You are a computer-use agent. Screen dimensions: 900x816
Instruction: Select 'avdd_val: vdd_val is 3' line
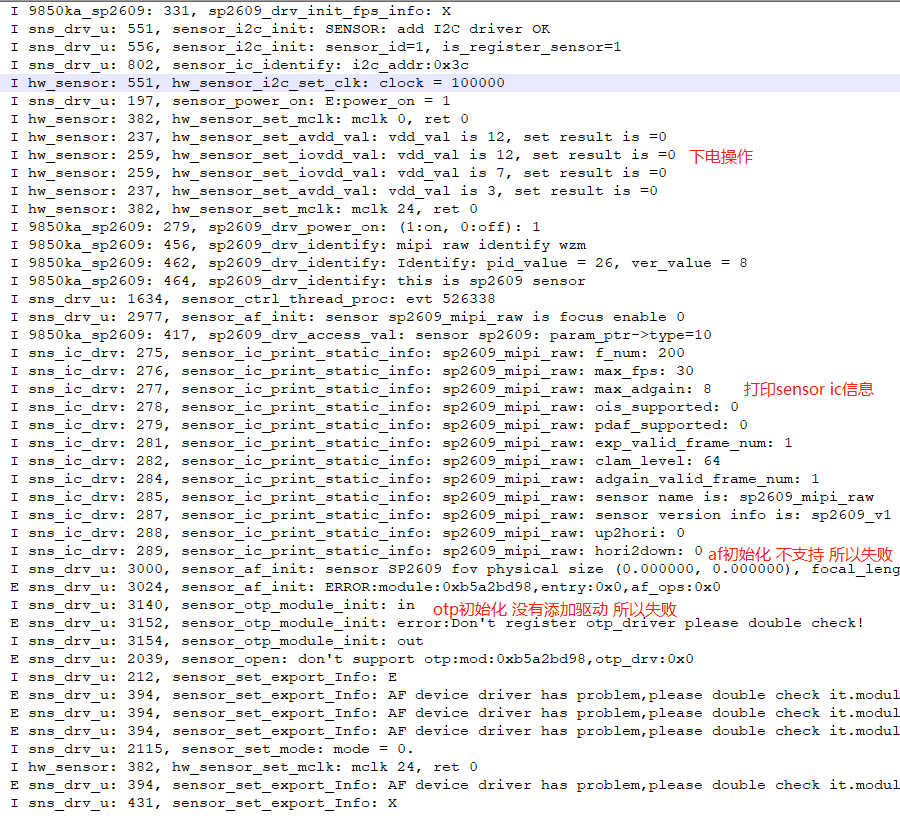point(334,191)
